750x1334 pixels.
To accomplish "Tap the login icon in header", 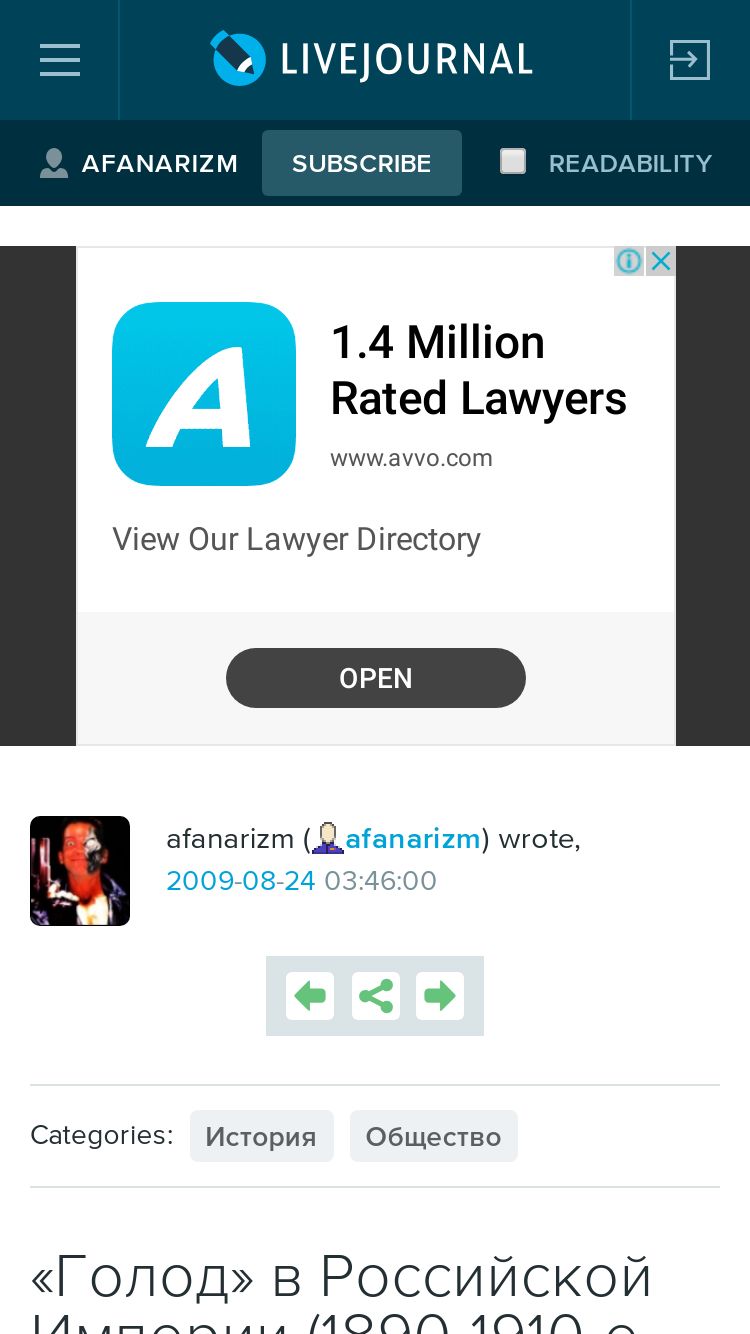I will click(690, 60).
